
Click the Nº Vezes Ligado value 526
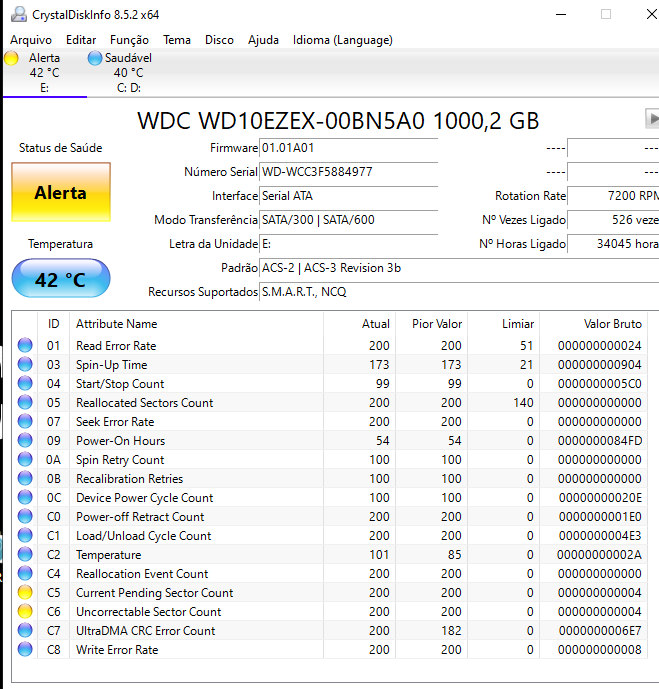click(613, 220)
